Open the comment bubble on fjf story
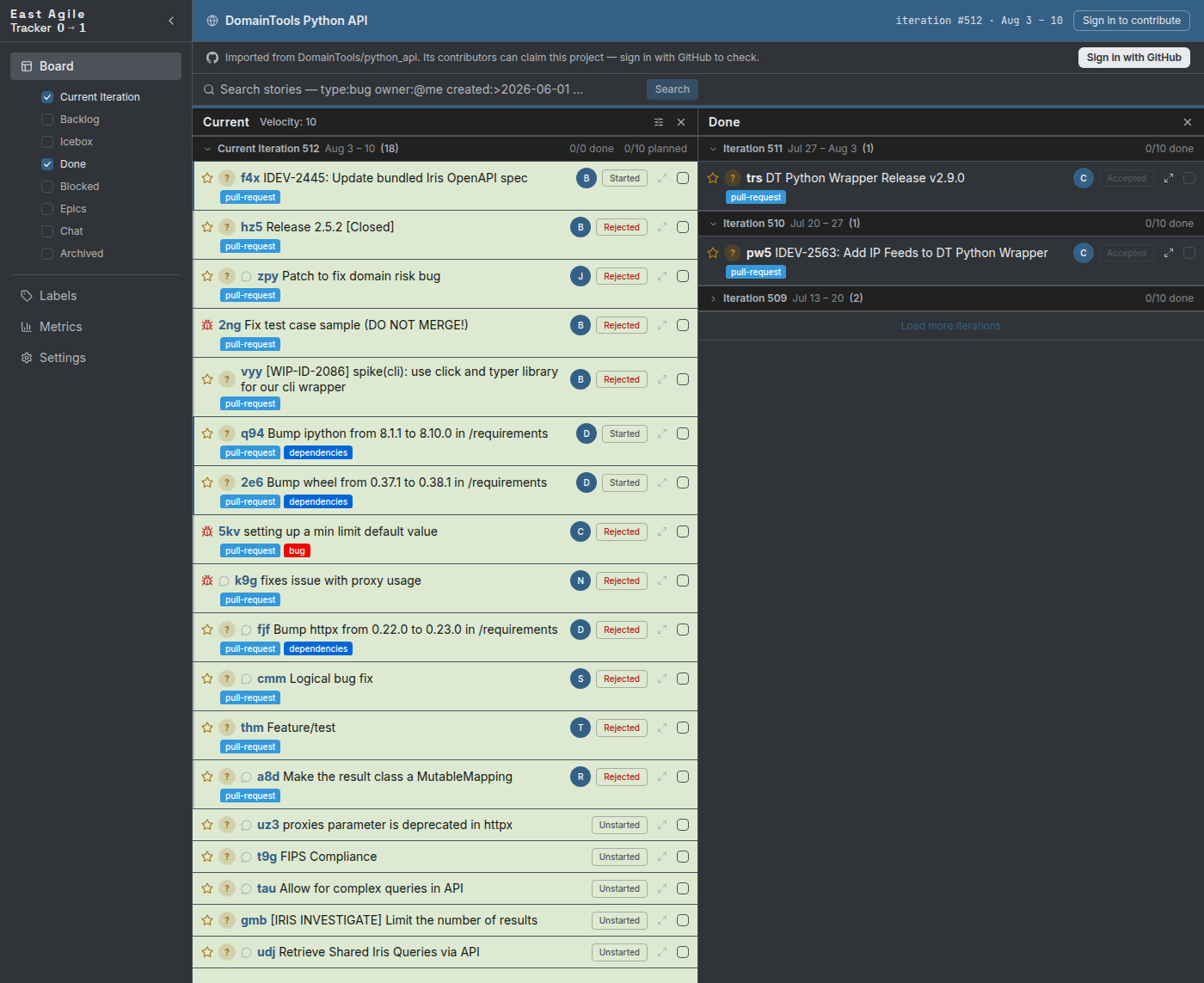The height and width of the screenshot is (983, 1204). (246, 630)
